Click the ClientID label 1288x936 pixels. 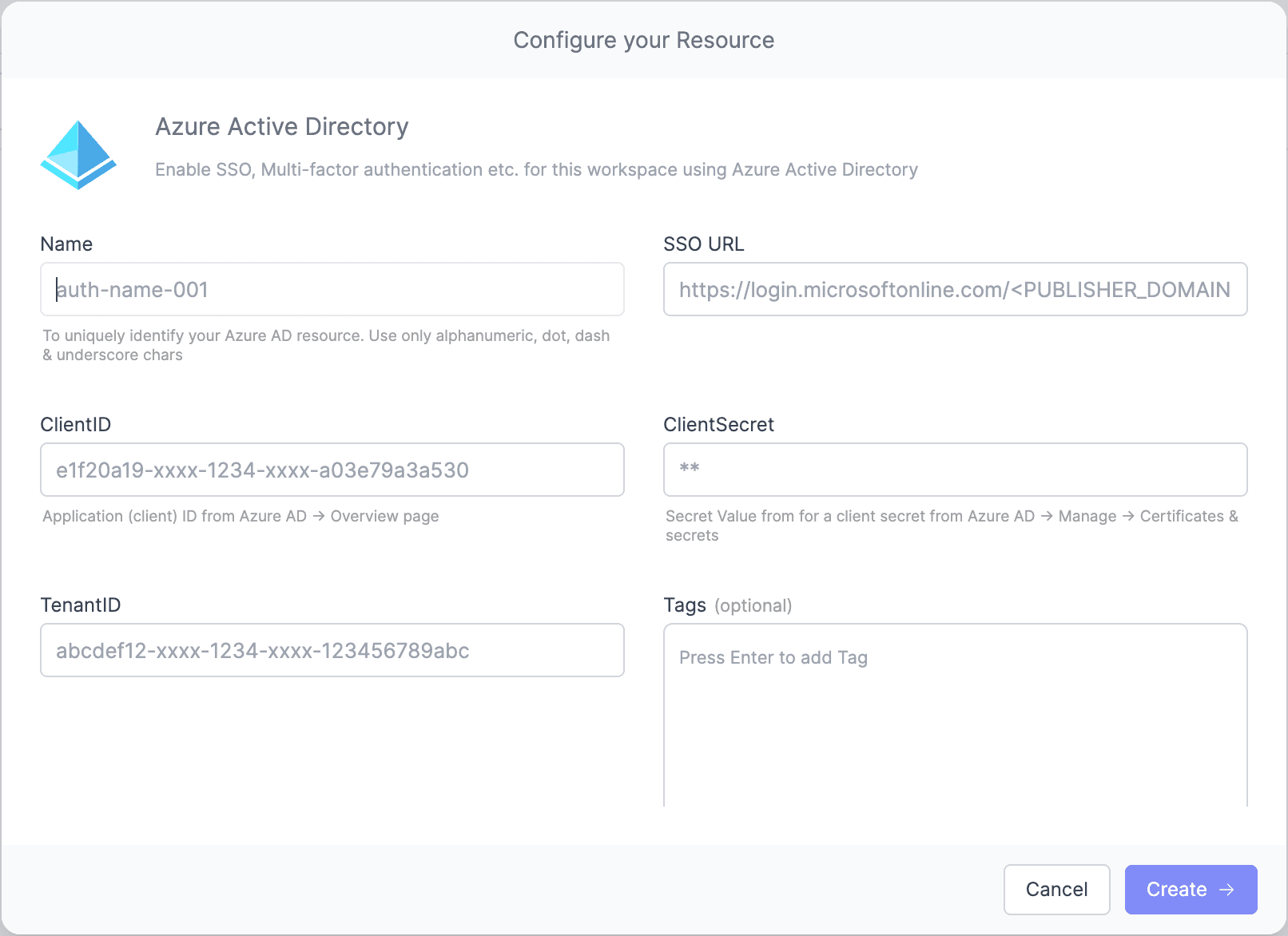pos(76,425)
